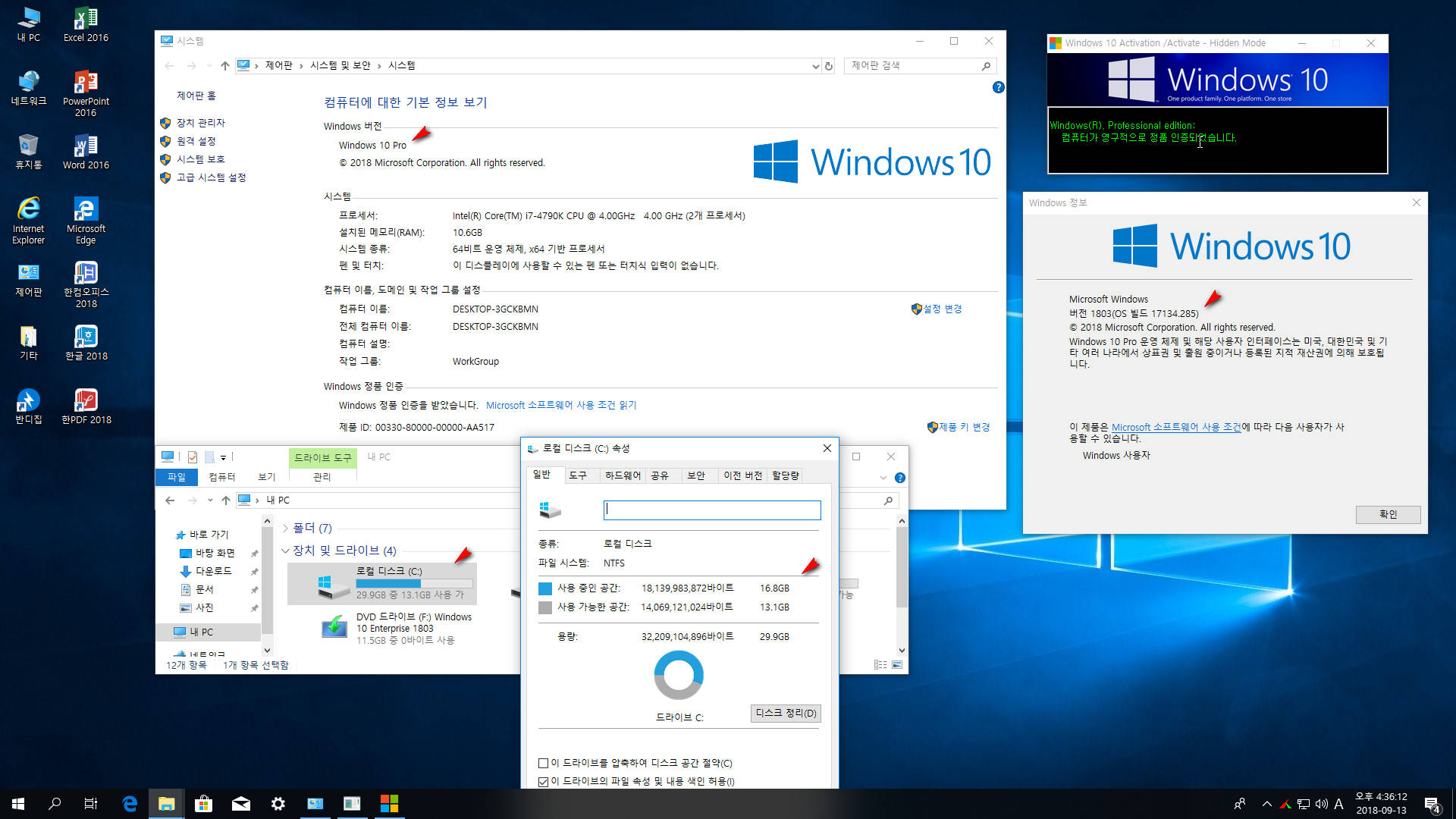The image size is (1456, 819).
Task: Click 확인 in Windows 정보 dialog
Action: [1388, 514]
